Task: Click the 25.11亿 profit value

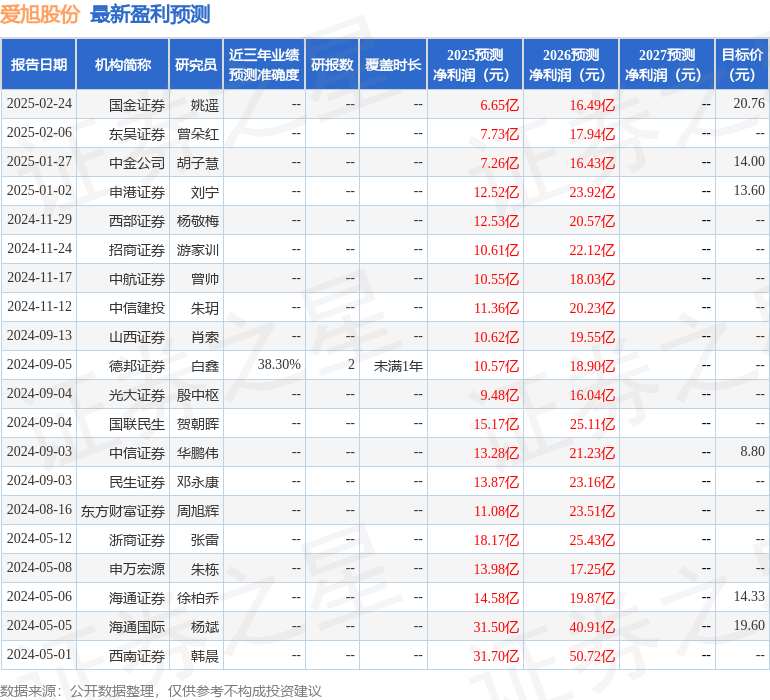Action: (592, 424)
